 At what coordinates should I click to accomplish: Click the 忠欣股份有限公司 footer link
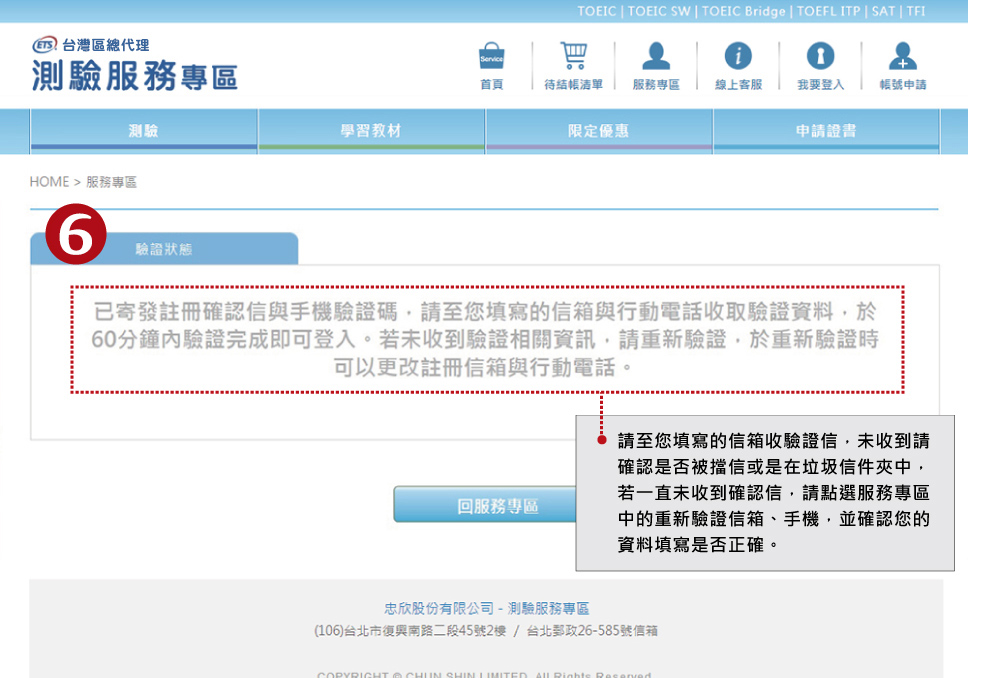pos(439,608)
